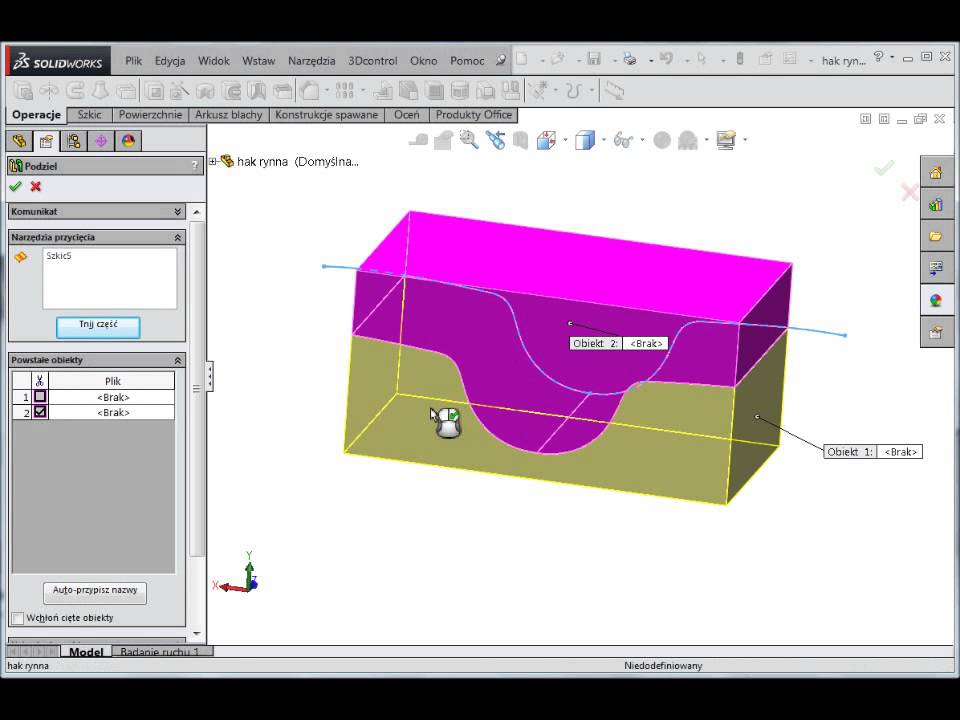This screenshot has height=720, width=960.
Task: Switch to the PropertyManager tab icon
Action: coord(46,141)
